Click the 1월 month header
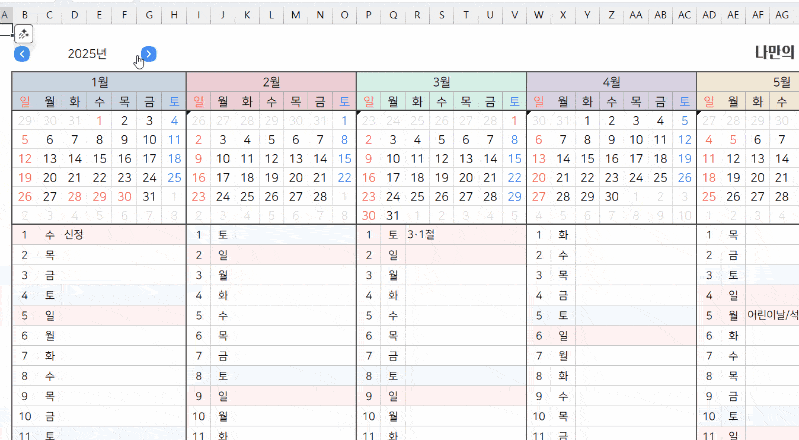 pyautogui.click(x=99, y=82)
